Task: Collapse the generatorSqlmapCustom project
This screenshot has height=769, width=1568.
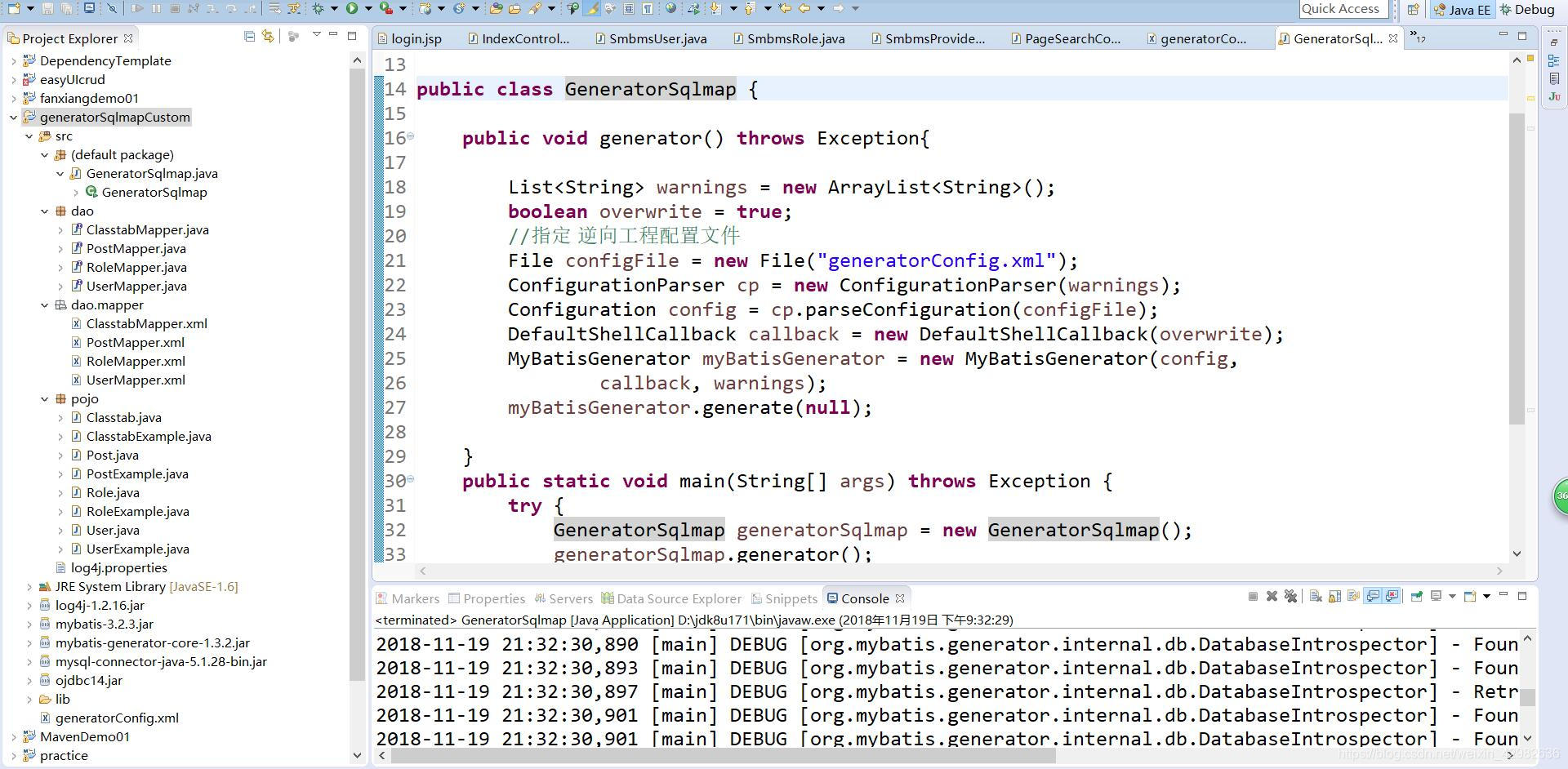Action: pyautogui.click(x=13, y=118)
